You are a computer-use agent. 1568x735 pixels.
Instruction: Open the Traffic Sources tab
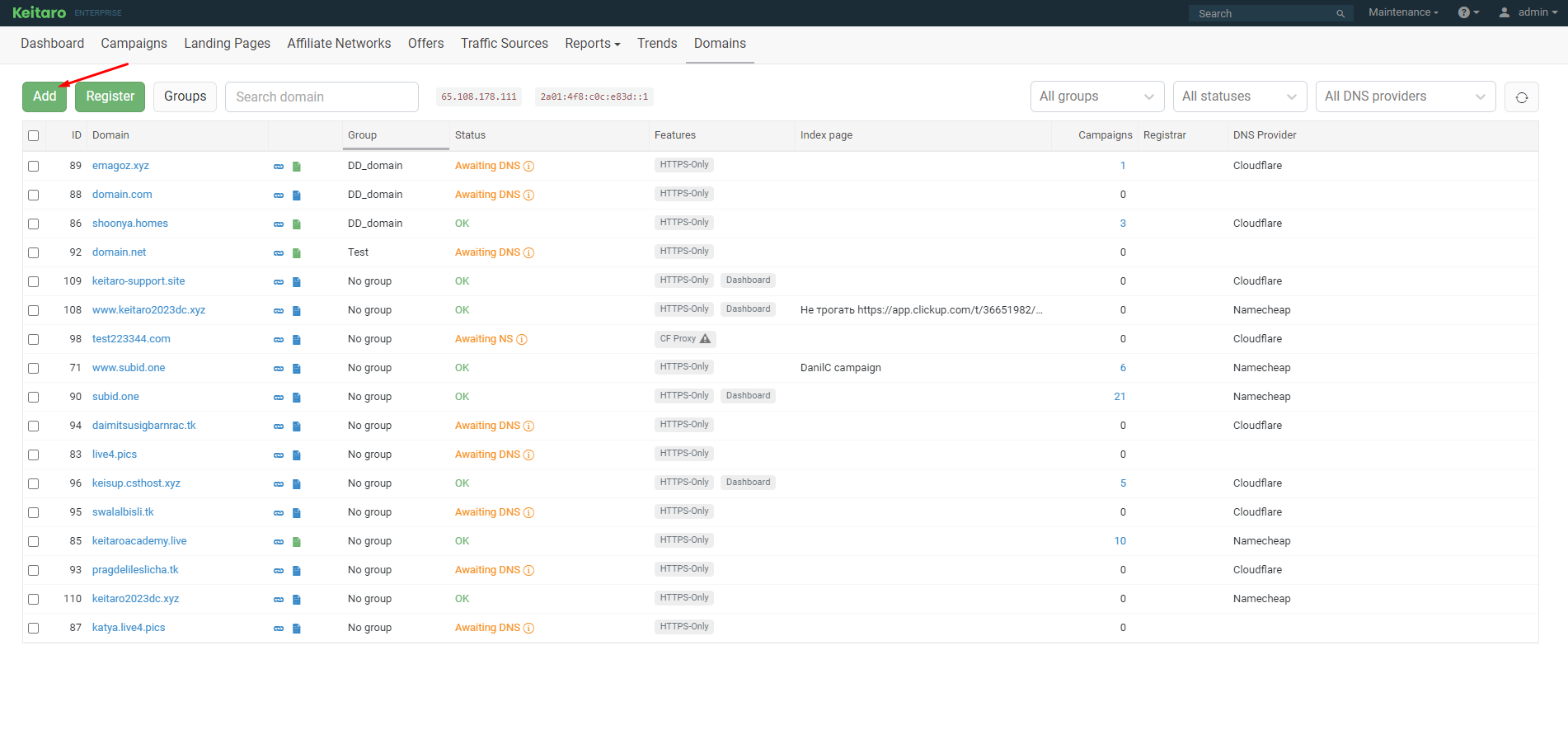click(505, 44)
